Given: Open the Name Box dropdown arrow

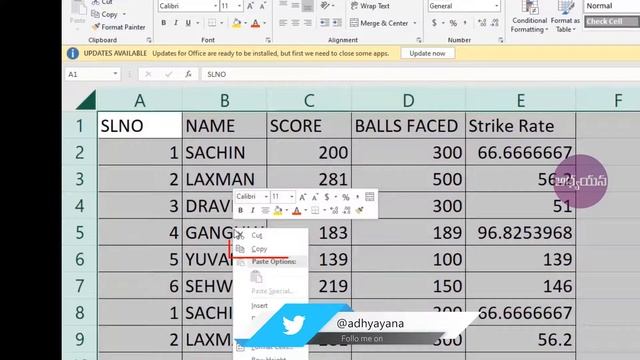Looking at the screenshot, I should click(x=116, y=74).
